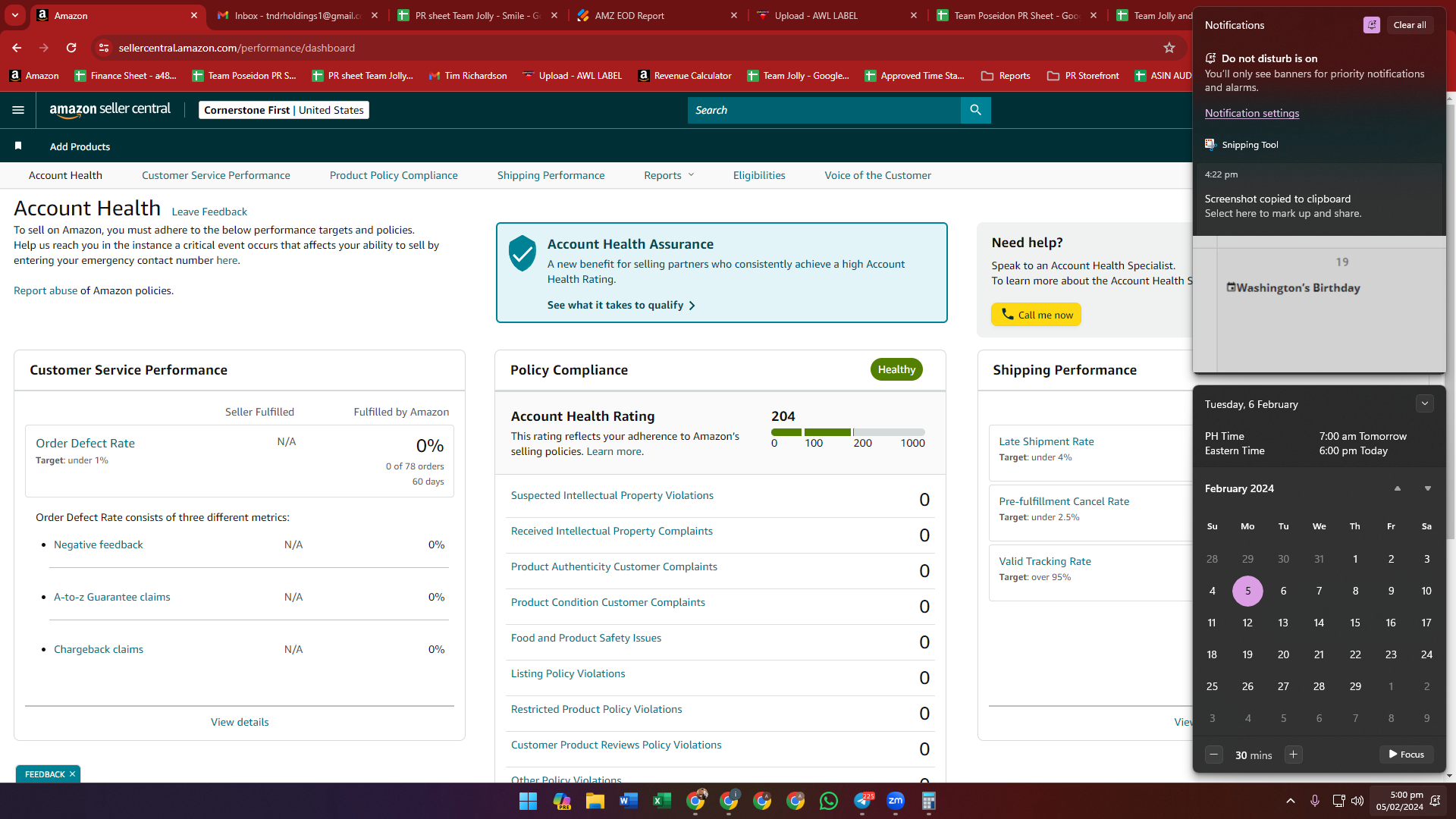Click the search magnifier button
This screenshot has width=1456, height=819.
pos(975,110)
